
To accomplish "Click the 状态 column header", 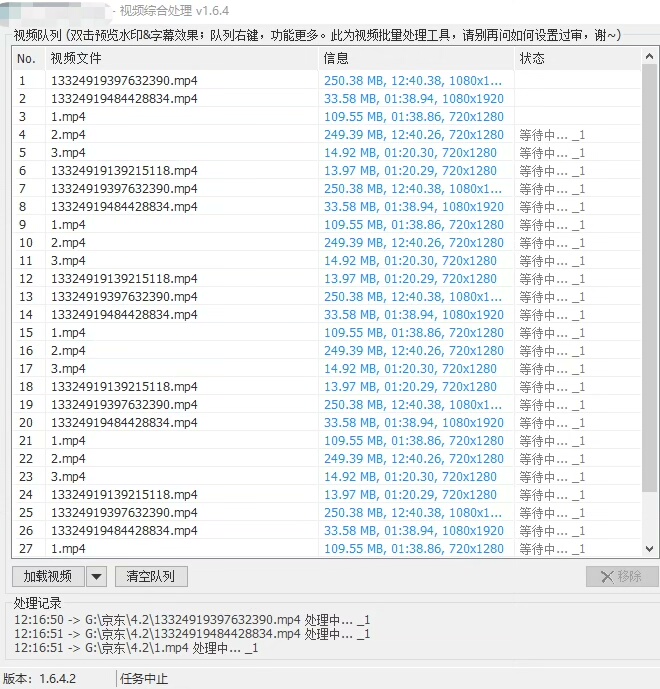I will click(577, 58).
